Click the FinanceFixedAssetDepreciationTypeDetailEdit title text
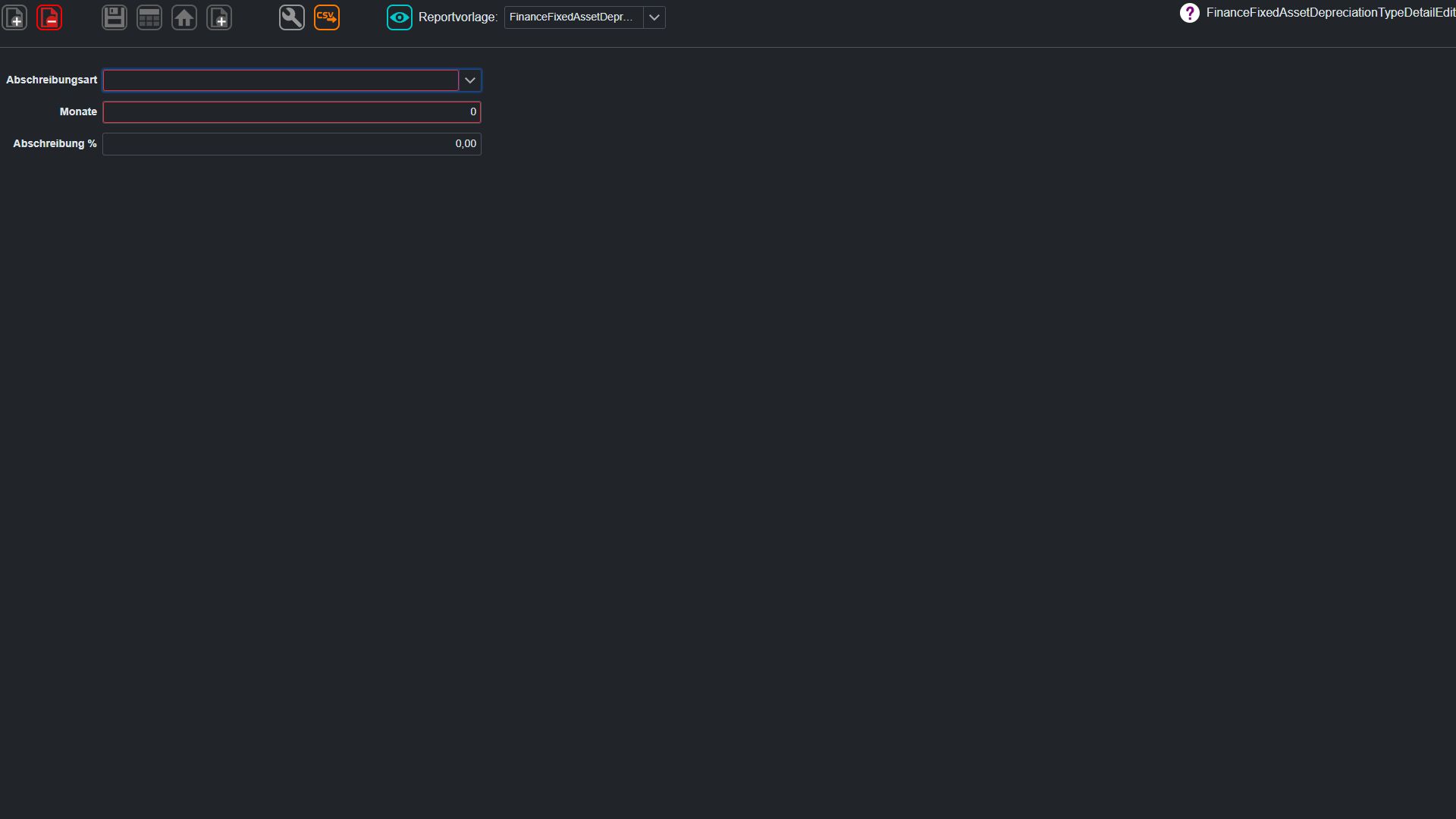The height and width of the screenshot is (819, 1456). pyautogui.click(x=1331, y=13)
